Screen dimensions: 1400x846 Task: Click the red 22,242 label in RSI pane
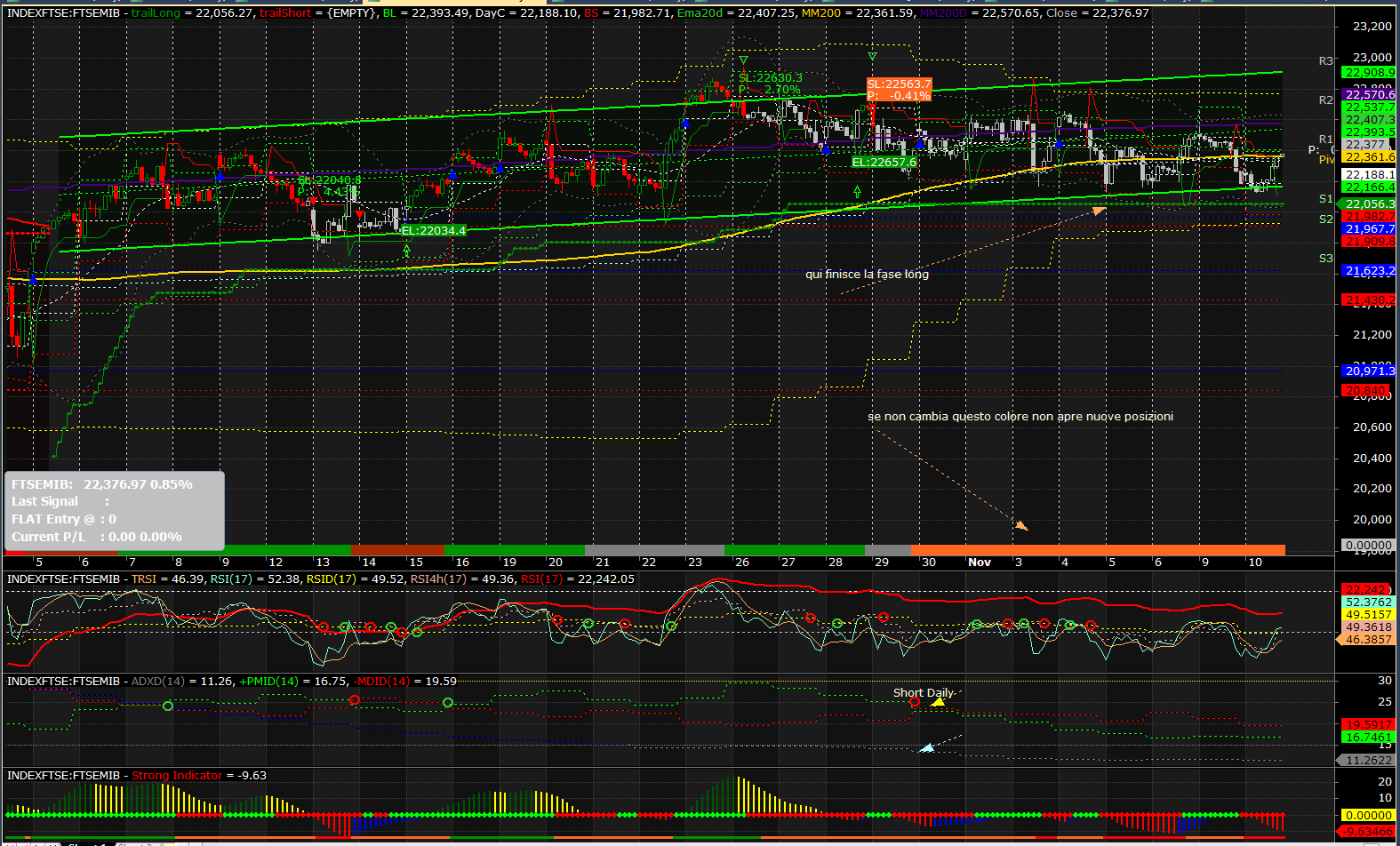(1368, 589)
